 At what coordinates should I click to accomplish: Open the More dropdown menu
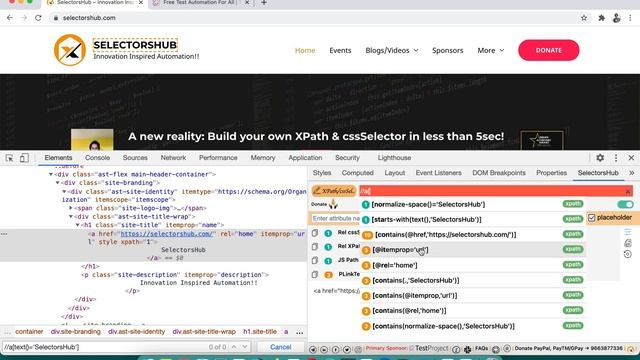click(x=491, y=50)
